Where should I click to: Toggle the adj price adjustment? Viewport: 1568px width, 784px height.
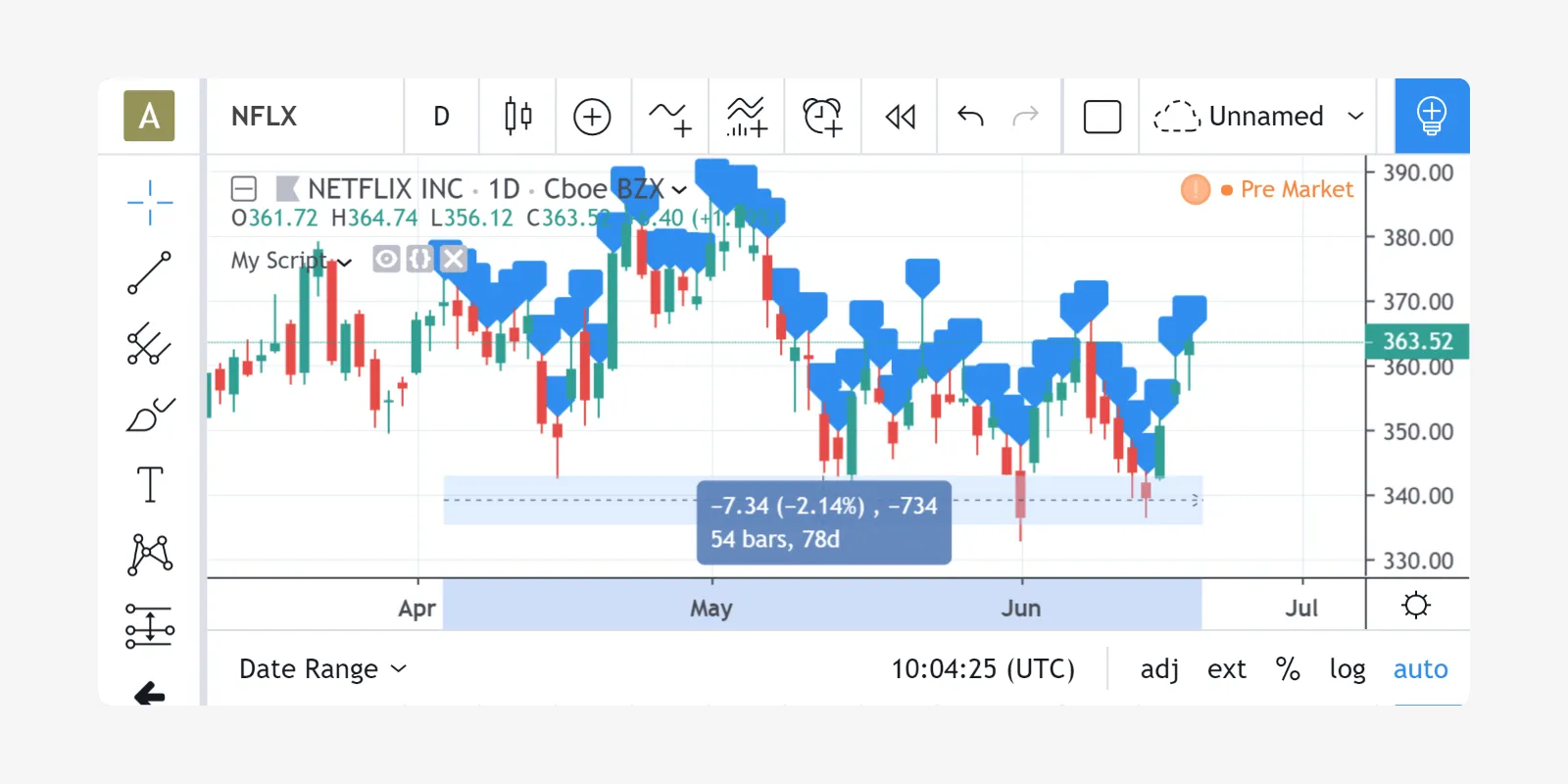pos(1159,668)
